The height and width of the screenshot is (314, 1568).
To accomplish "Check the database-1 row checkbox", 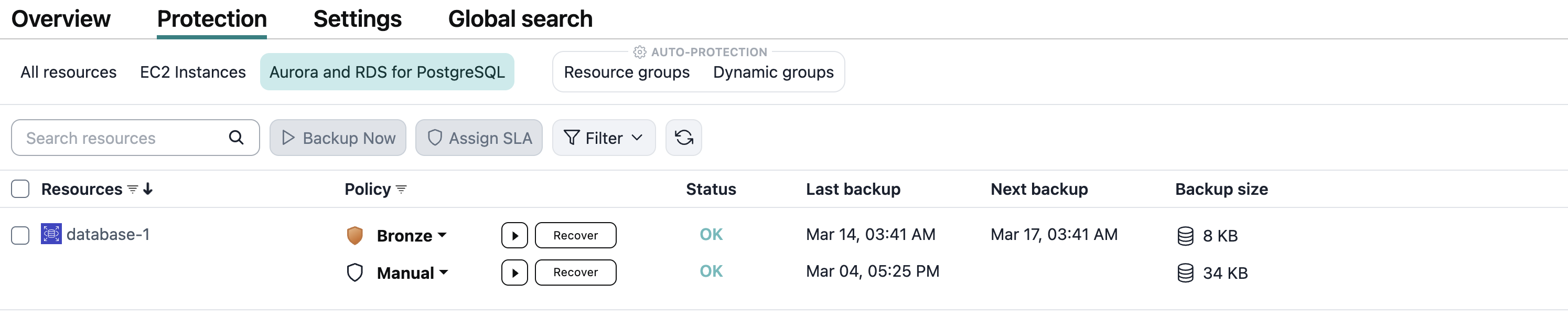I will click(x=20, y=235).
